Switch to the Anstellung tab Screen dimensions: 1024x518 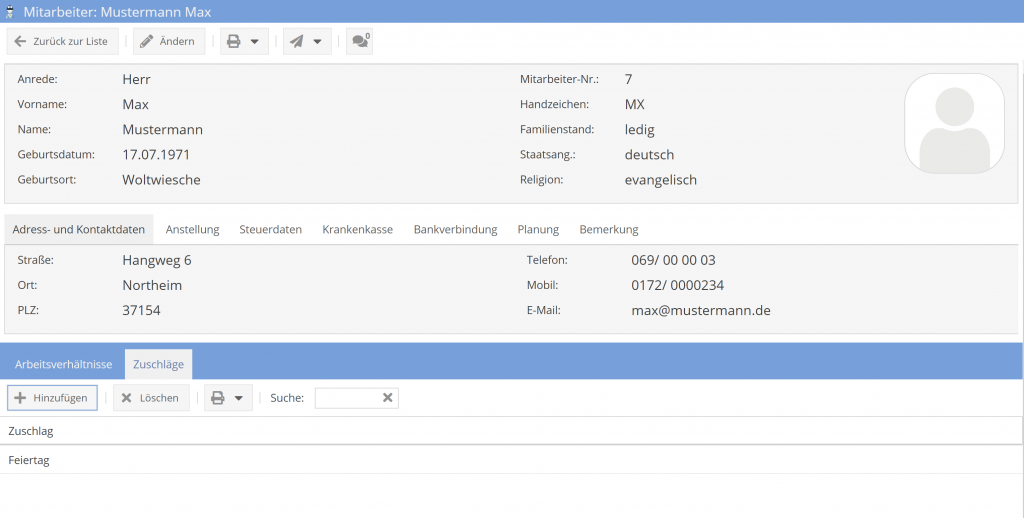coord(192,229)
